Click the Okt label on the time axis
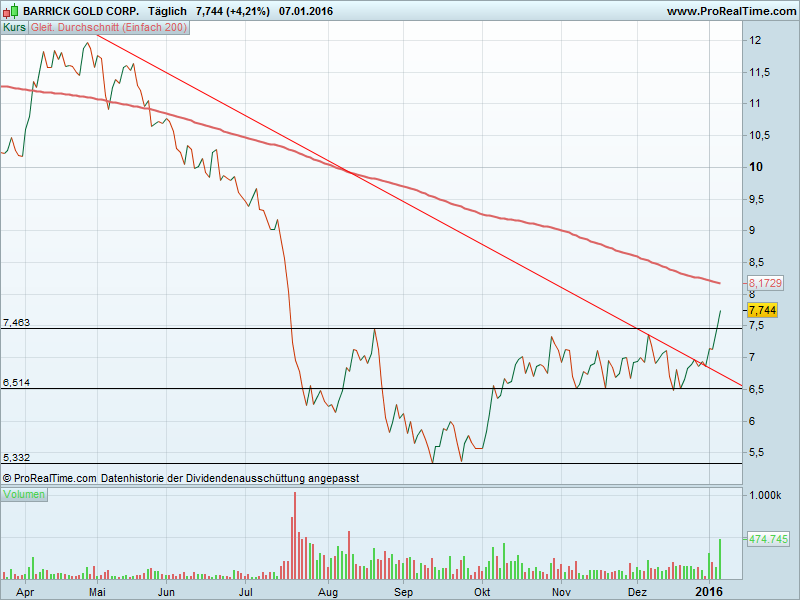The width and height of the screenshot is (800, 600). (482, 592)
